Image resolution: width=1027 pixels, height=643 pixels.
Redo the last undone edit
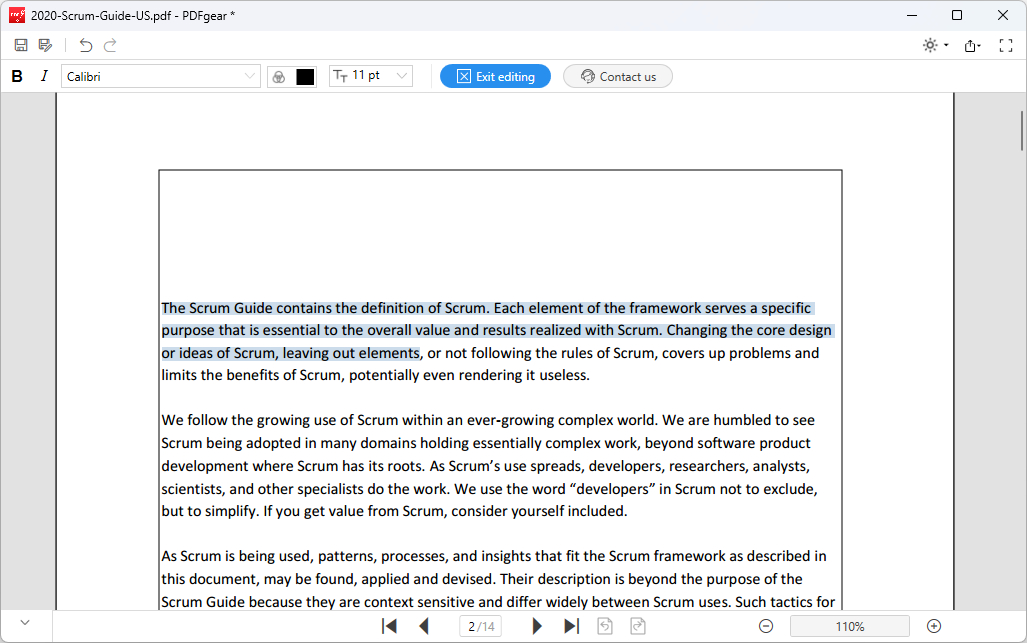tap(110, 45)
